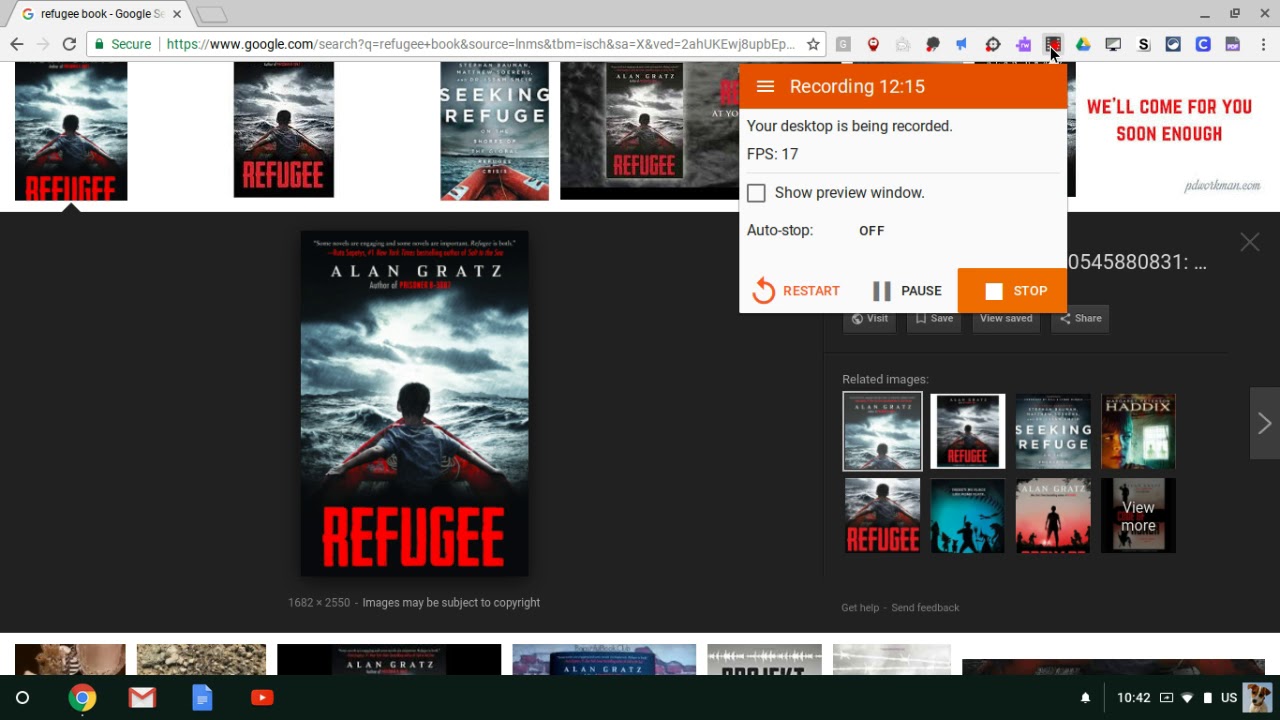Open the gray G extension icon
1280x720 pixels.
[x=843, y=44]
